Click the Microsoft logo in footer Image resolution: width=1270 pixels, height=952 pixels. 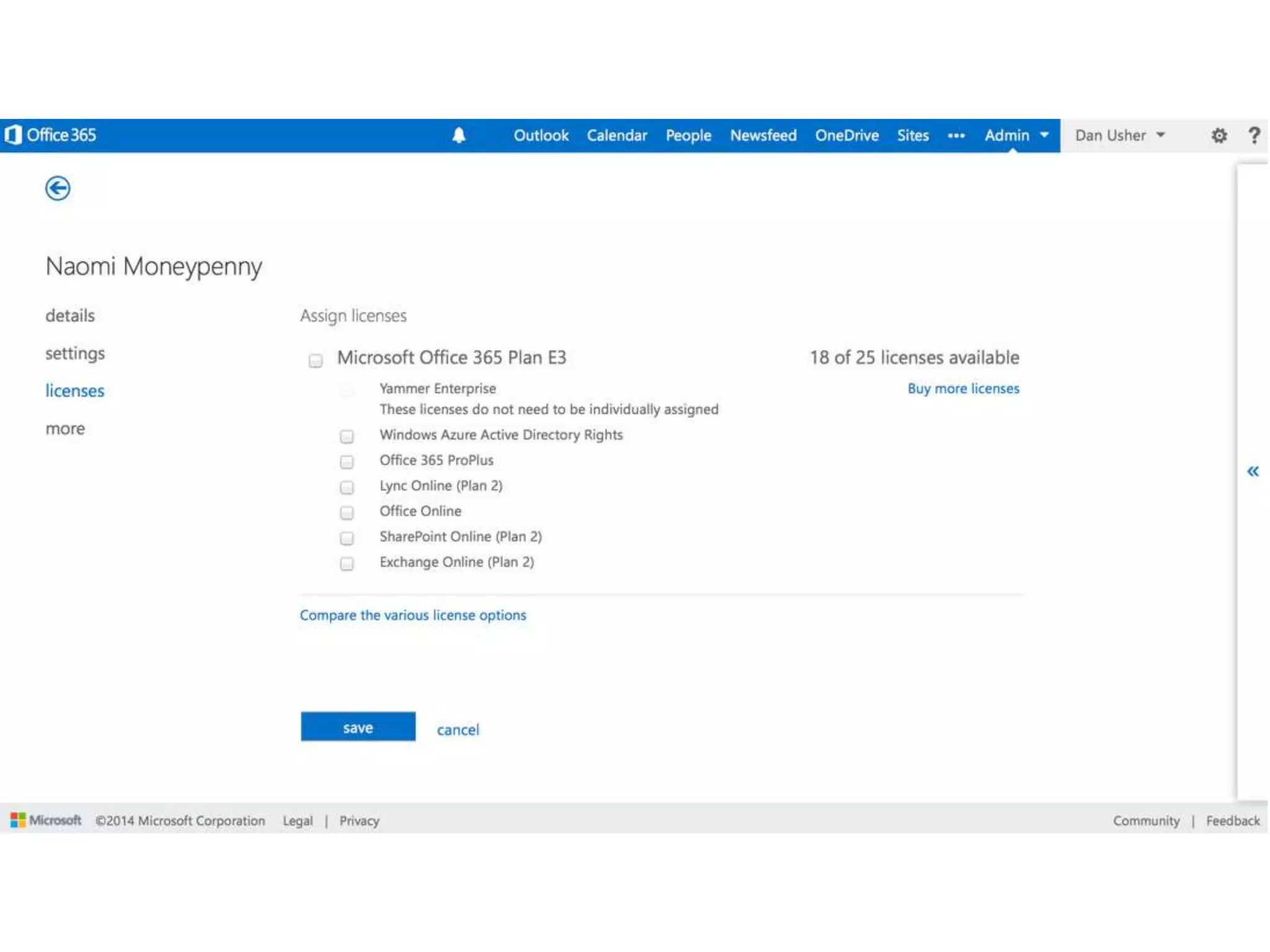(46, 820)
